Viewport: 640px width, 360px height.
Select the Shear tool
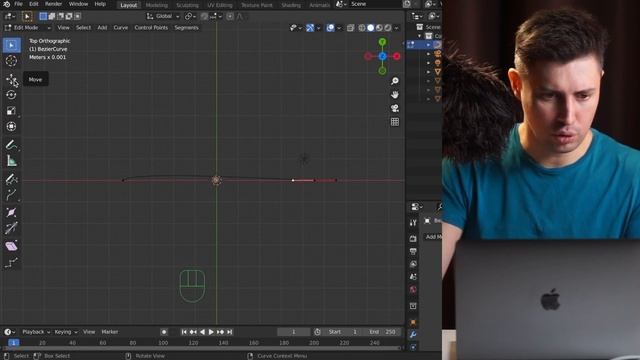(11, 246)
